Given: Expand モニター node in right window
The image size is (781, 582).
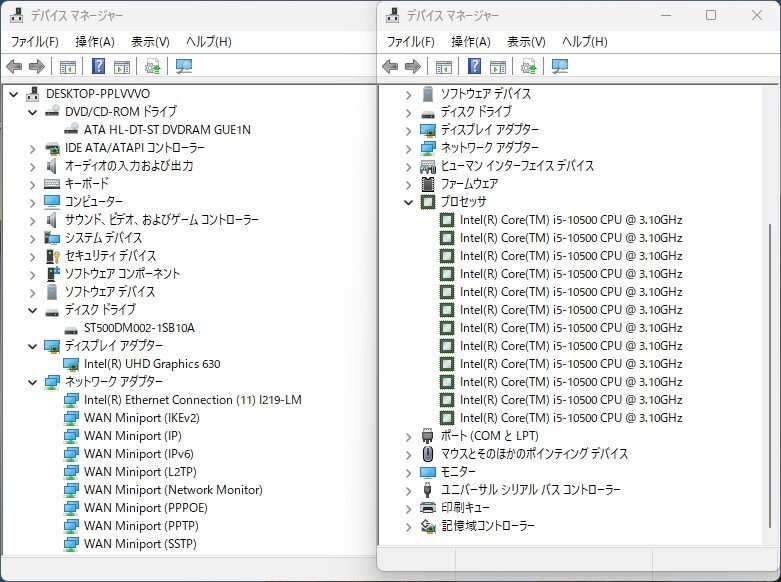Looking at the screenshot, I should click(x=408, y=472).
